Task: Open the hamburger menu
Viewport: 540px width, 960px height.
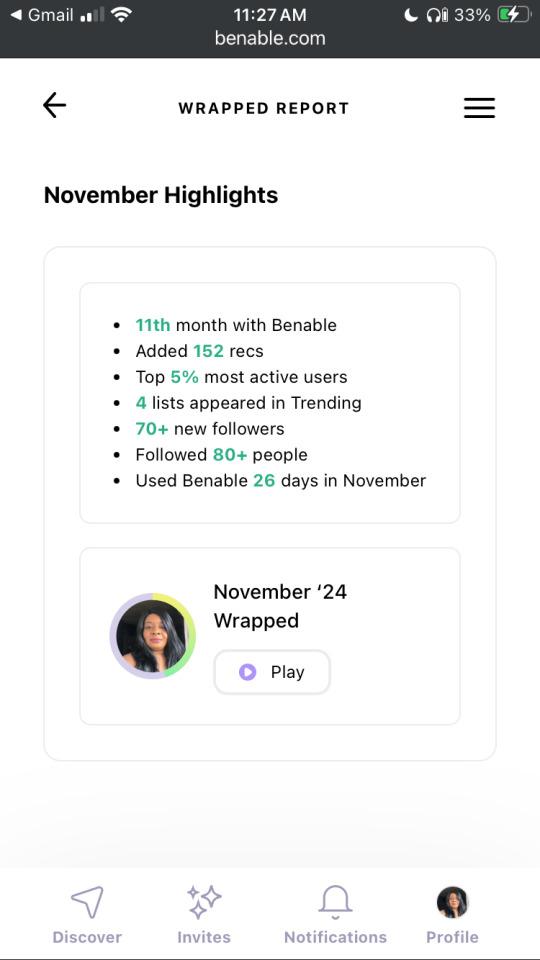Action: 479,108
